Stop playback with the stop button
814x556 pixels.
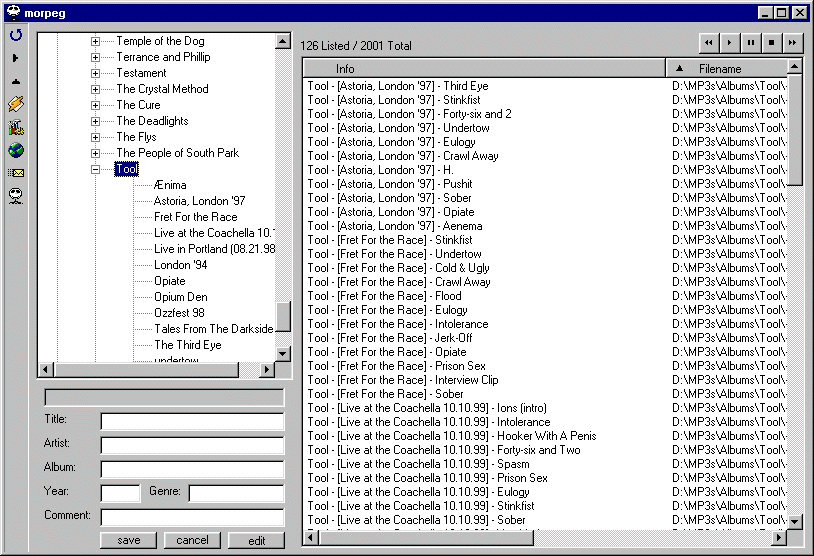pyautogui.click(x=771, y=43)
